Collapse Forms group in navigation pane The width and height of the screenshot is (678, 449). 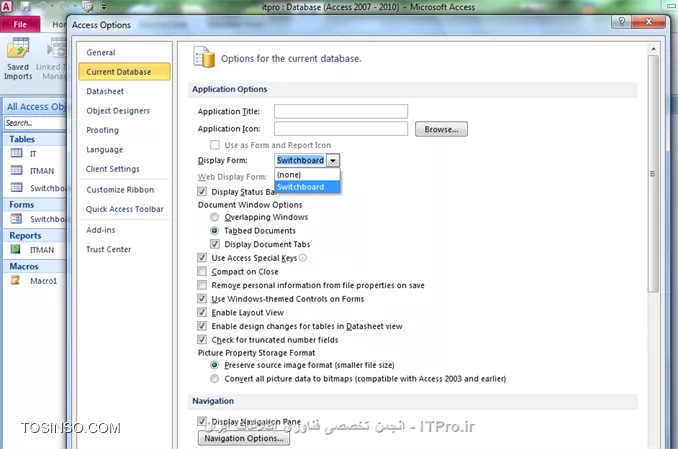[x=35, y=205]
